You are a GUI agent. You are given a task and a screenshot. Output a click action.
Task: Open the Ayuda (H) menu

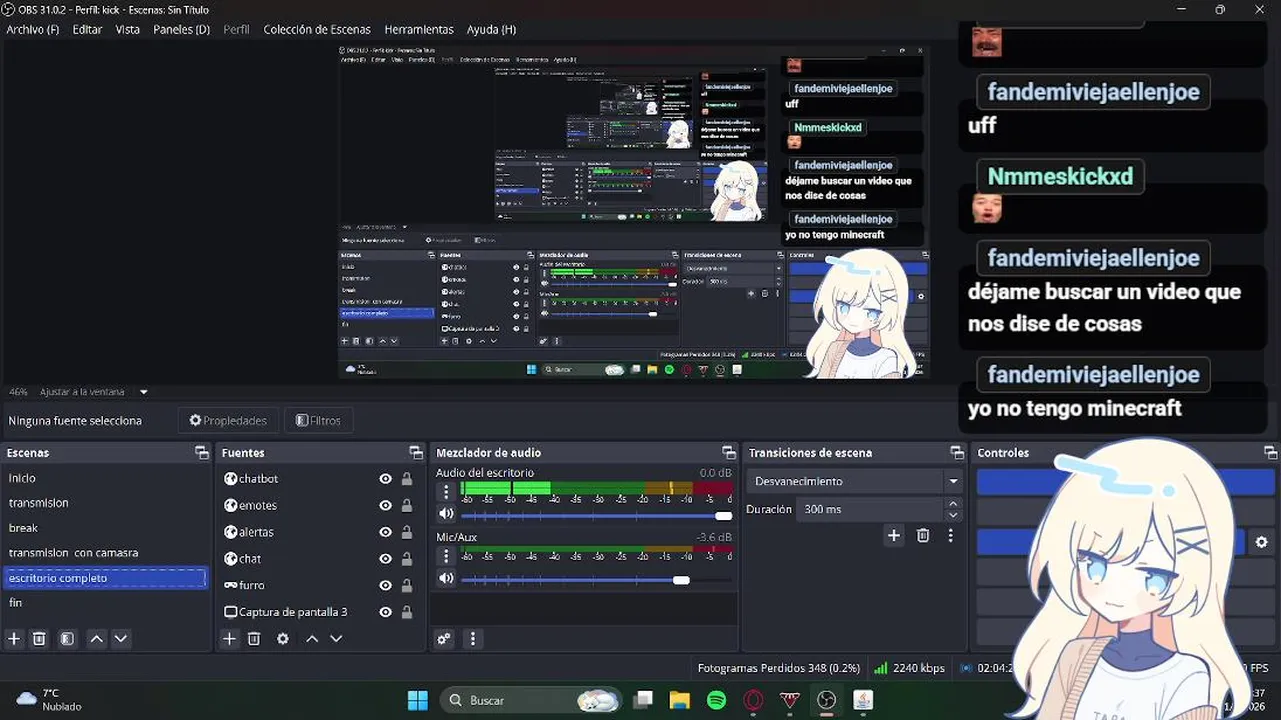491,29
